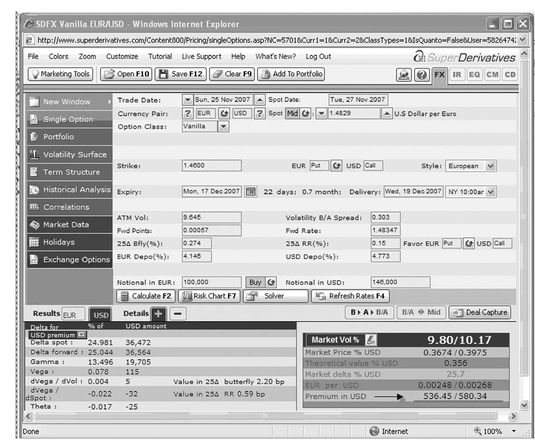Open the expiry calendar icon
This screenshot has width=535, height=444.
[x=251, y=191]
